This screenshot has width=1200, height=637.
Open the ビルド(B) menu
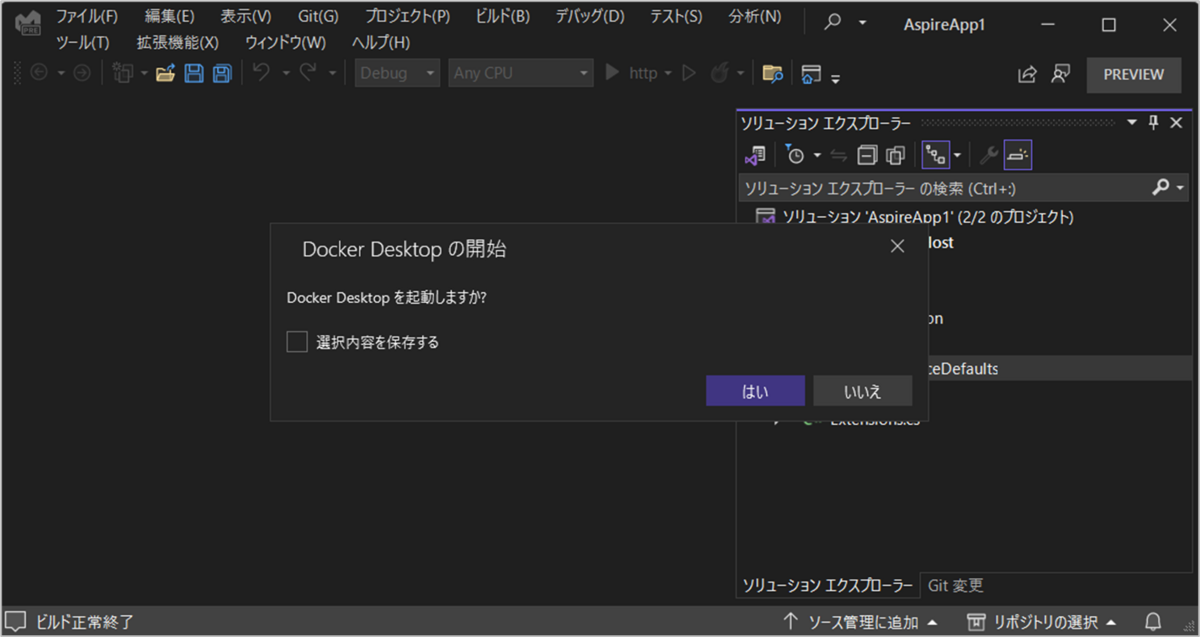click(x=502, y=16)
